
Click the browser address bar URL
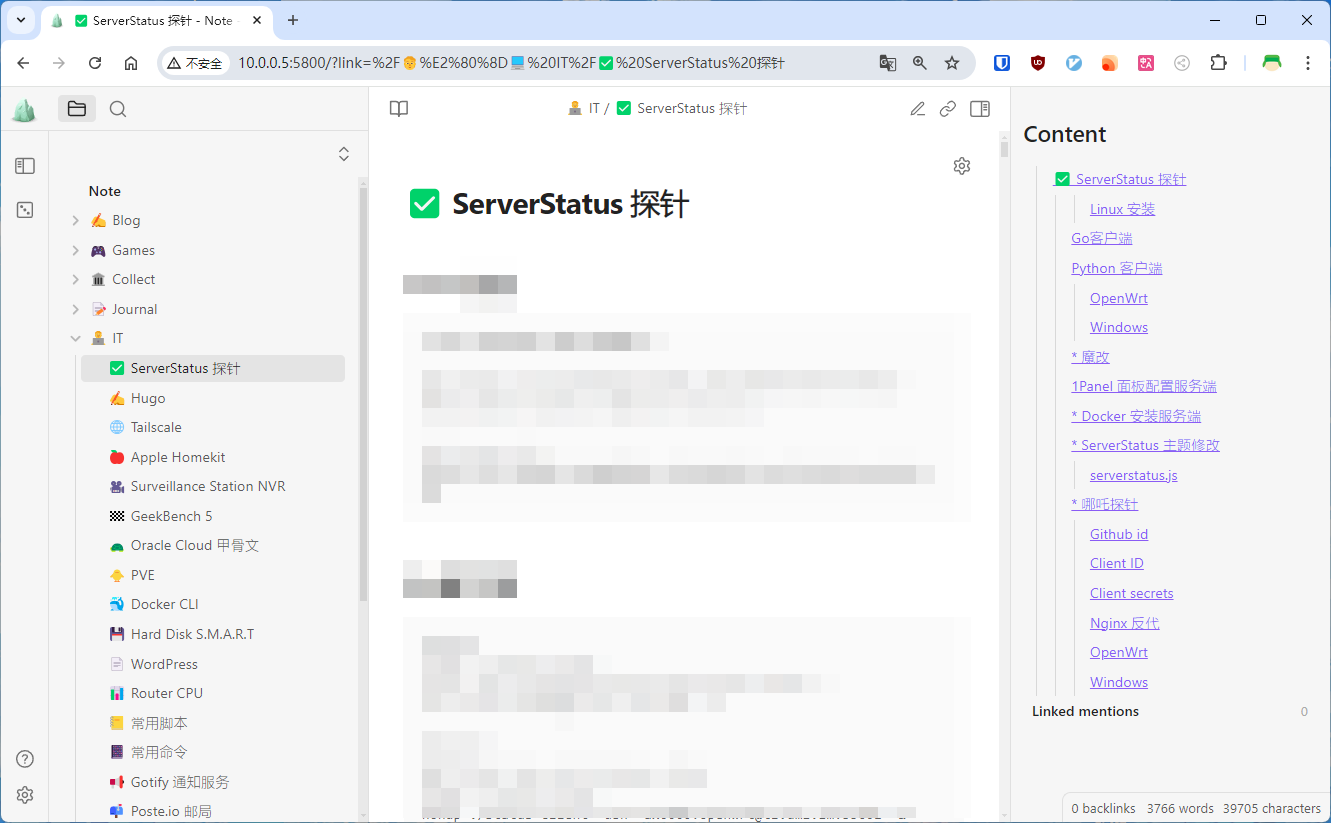coord(510,63)
